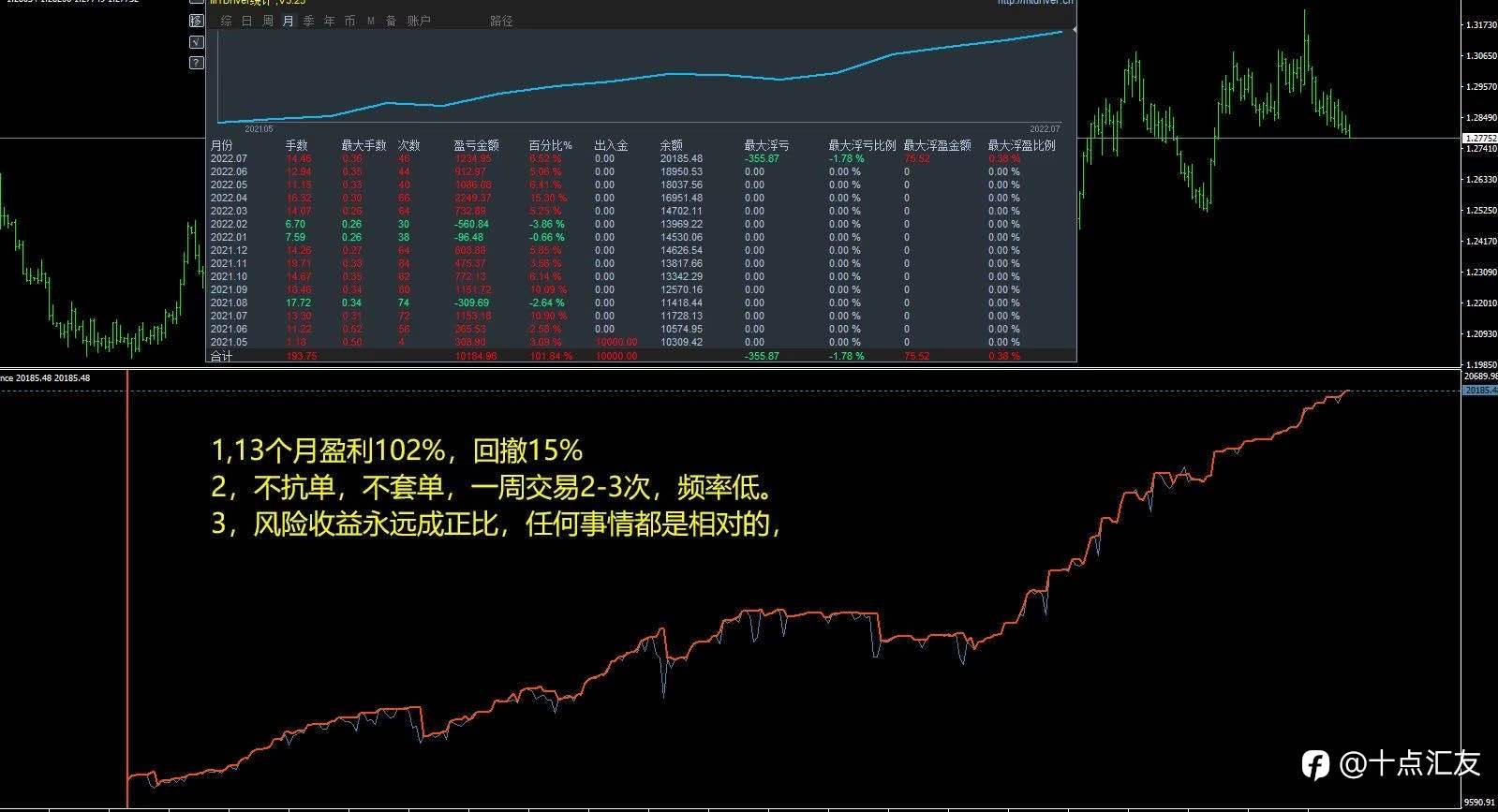Switch to the 综 summary tab

coord(226,21)
